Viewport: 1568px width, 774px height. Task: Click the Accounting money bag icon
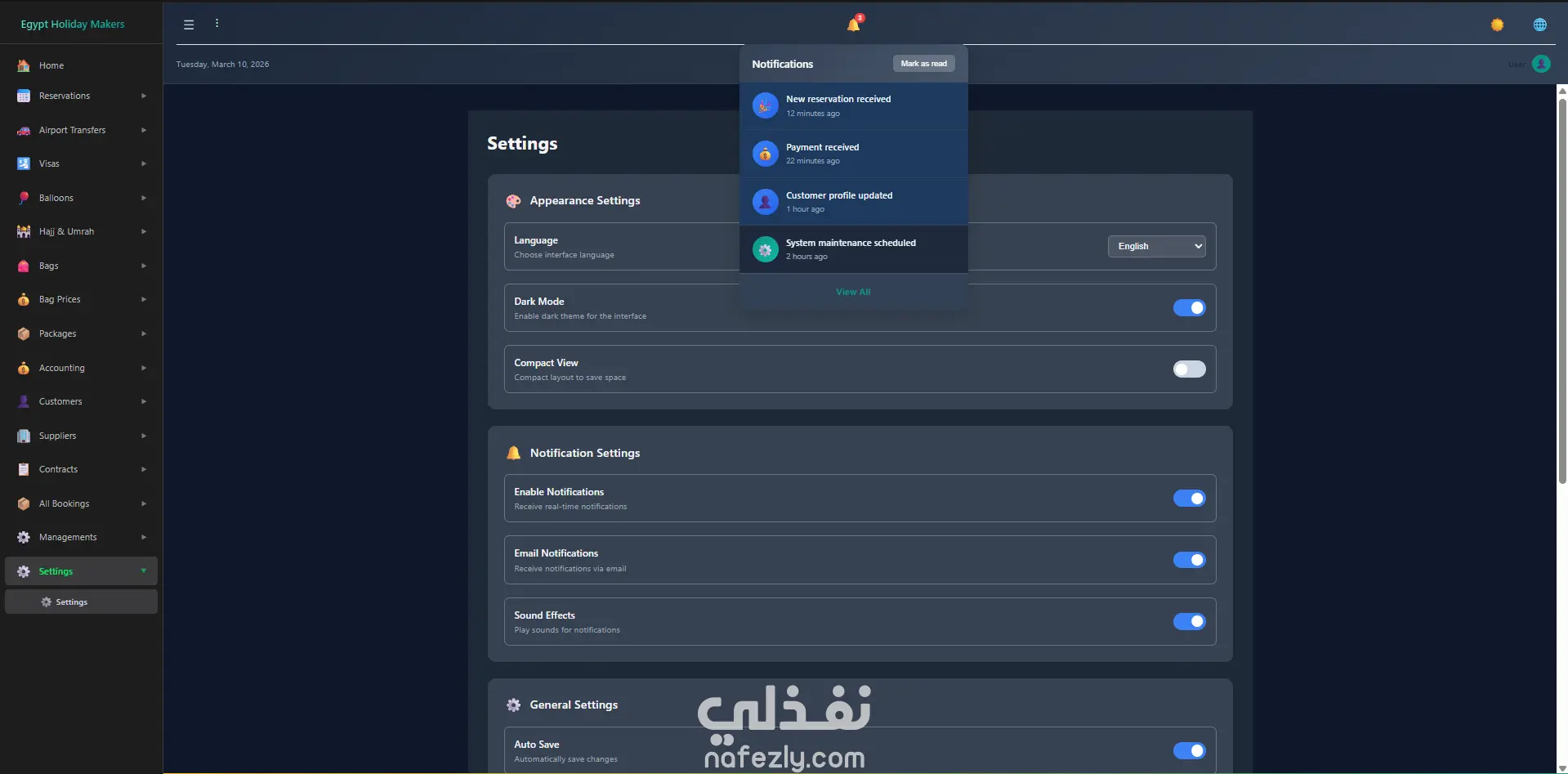24,368
